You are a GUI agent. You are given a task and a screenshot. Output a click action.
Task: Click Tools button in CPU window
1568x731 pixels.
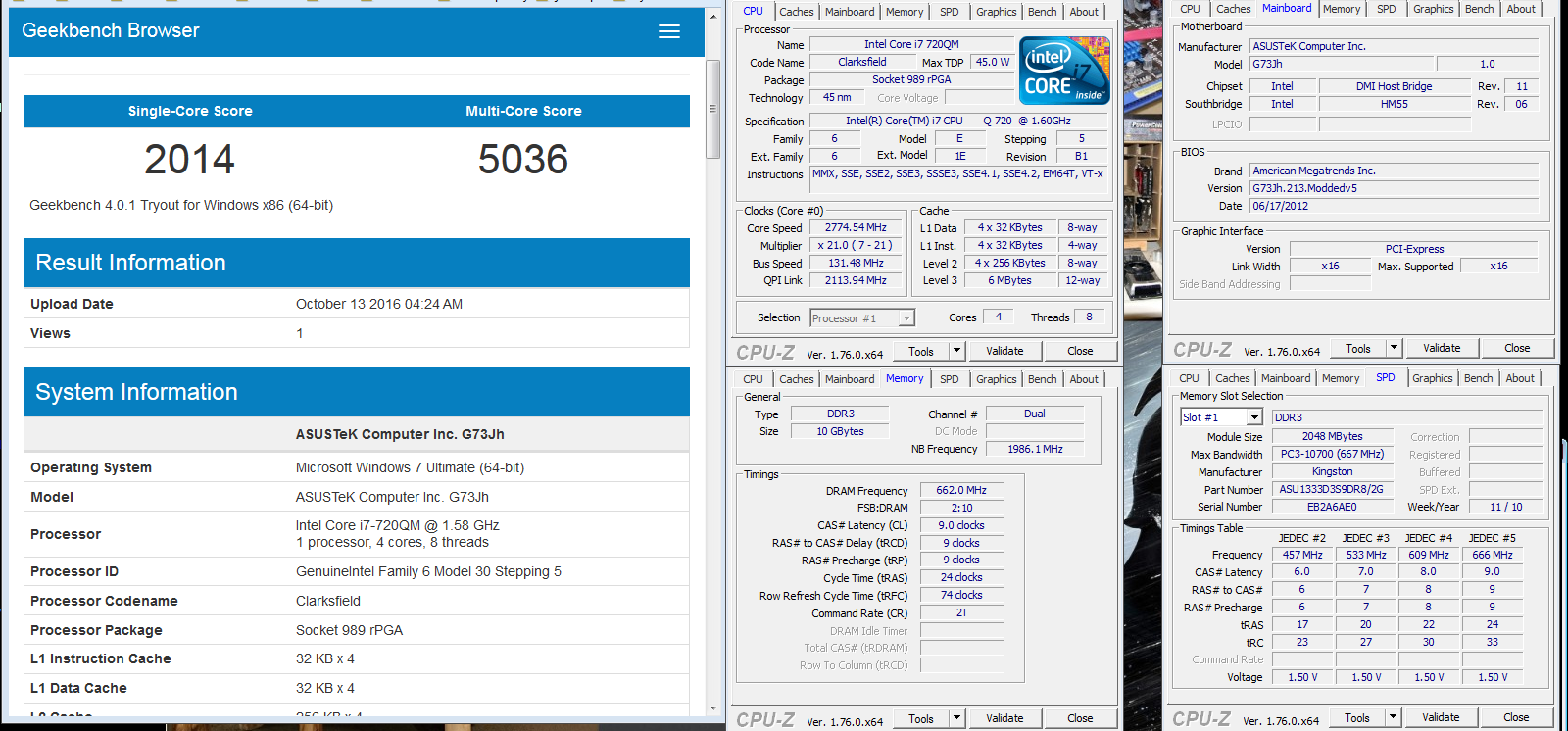pyautogui.click(x=921, y=351)
